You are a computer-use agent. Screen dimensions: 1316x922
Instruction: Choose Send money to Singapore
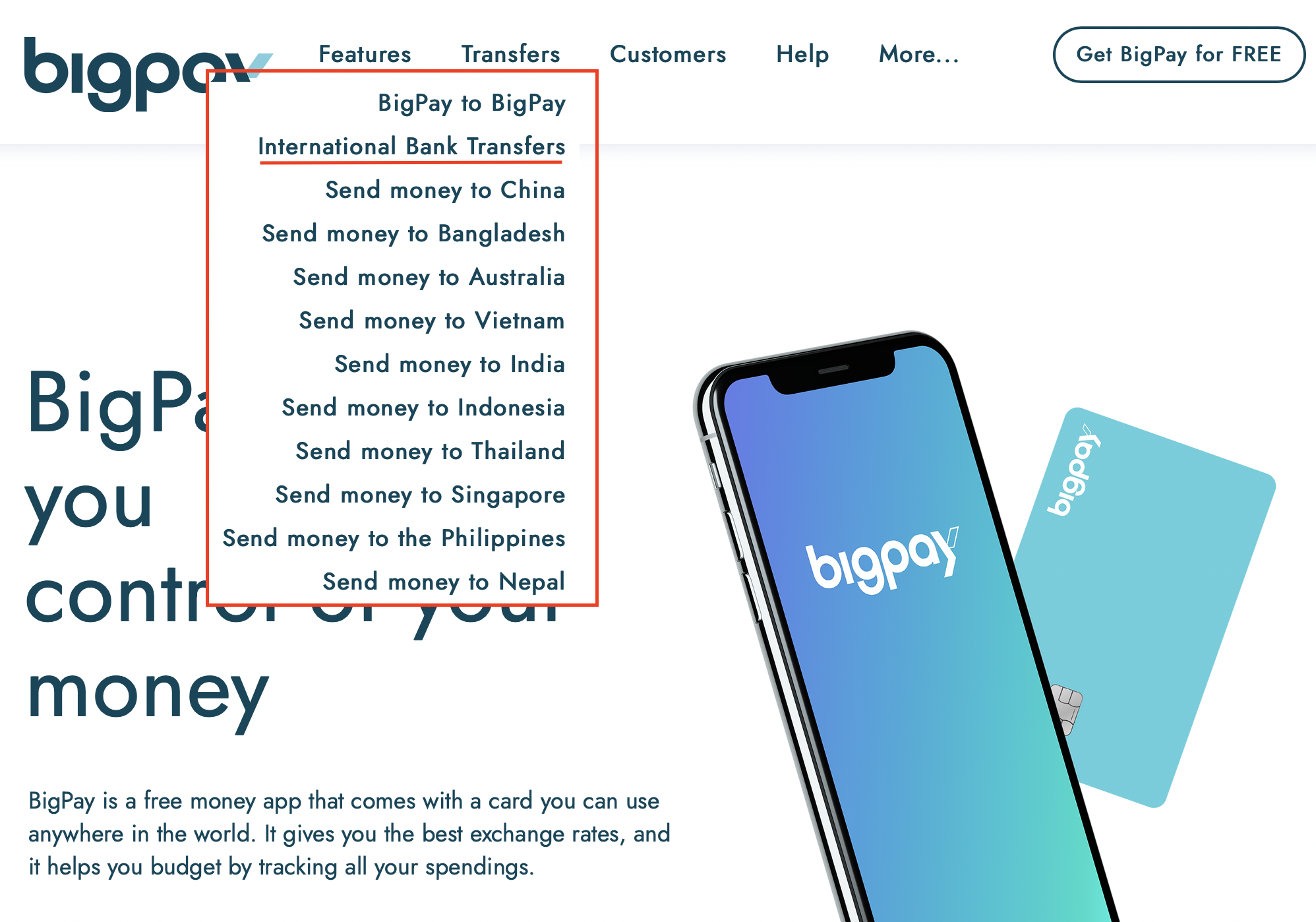coord(420,495)
